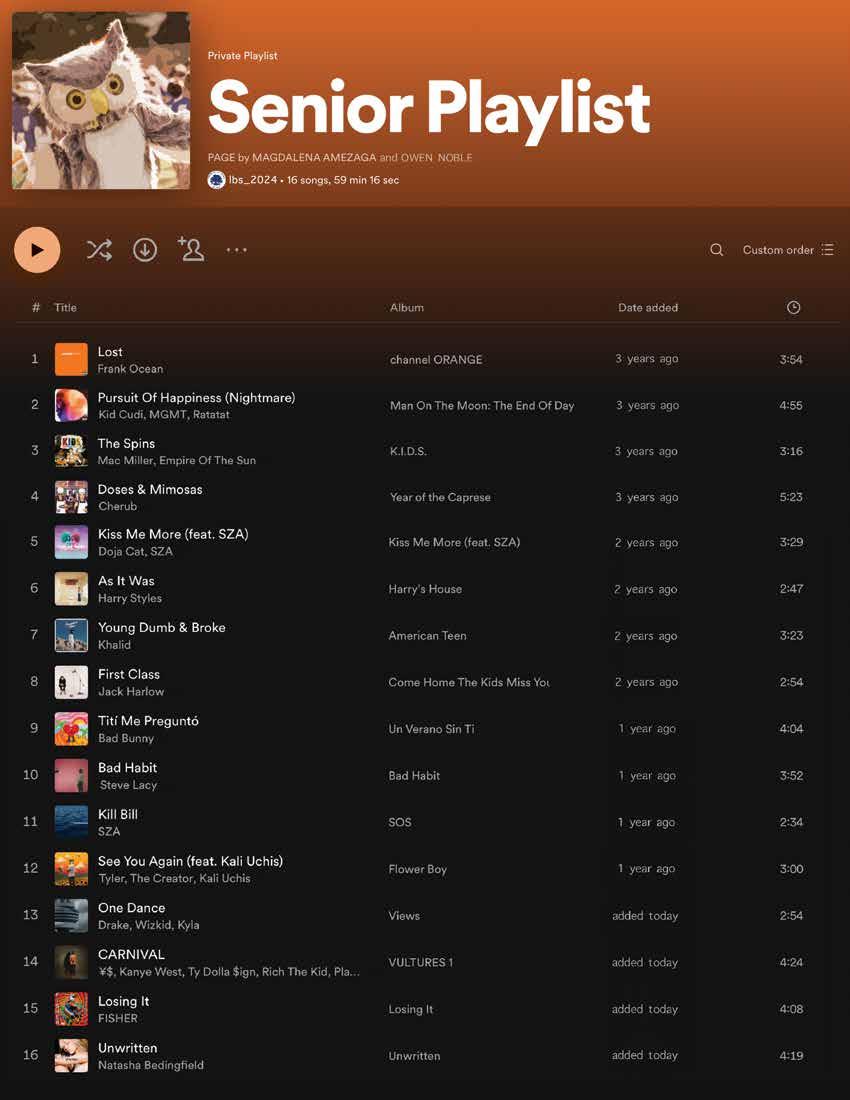Open the Harry's House album link
Screen dimensions: 850x1100
coord(425,589)
